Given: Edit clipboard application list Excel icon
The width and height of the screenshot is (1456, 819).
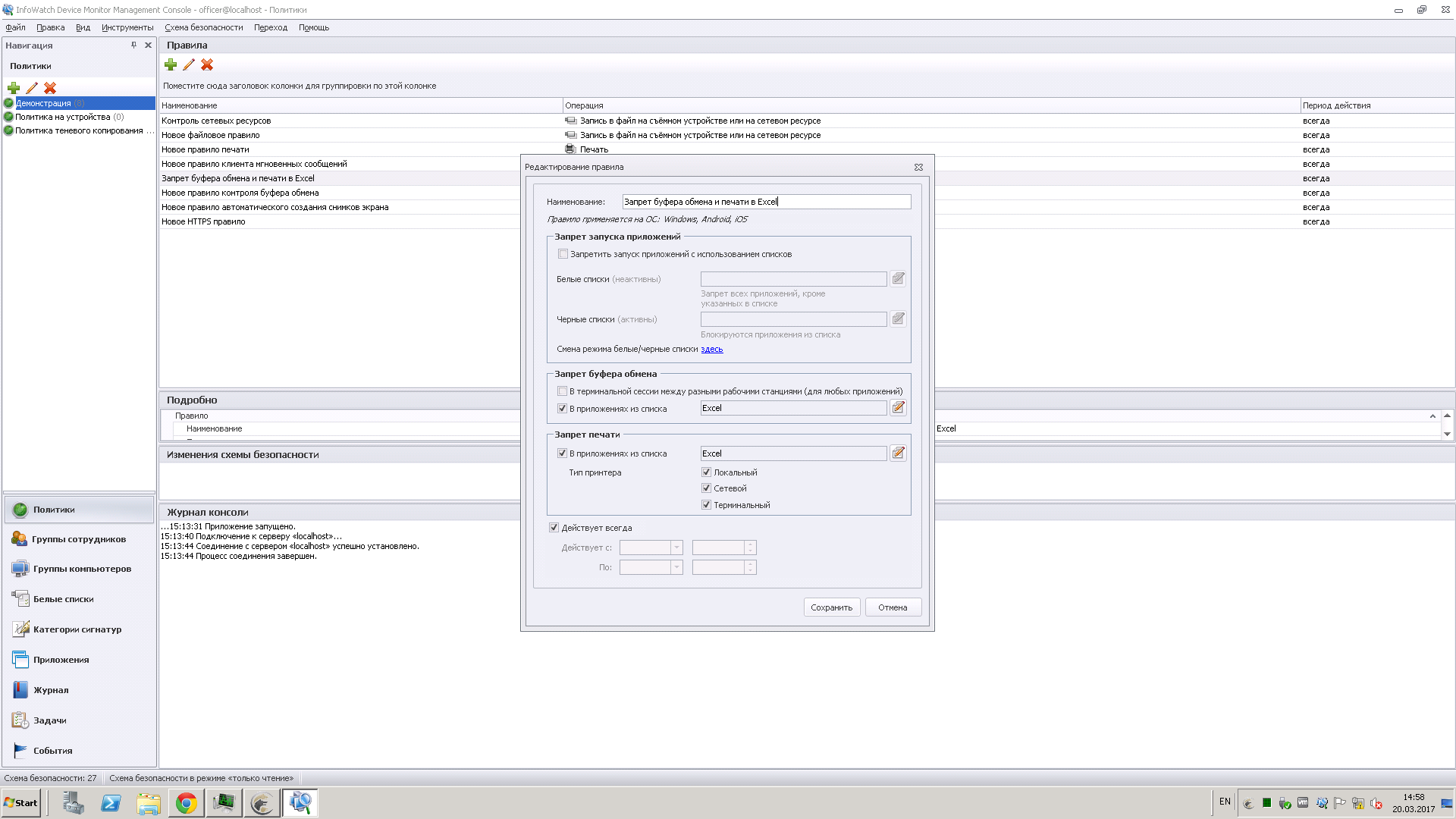Looking at the screenshot, I should pos(898,408).
